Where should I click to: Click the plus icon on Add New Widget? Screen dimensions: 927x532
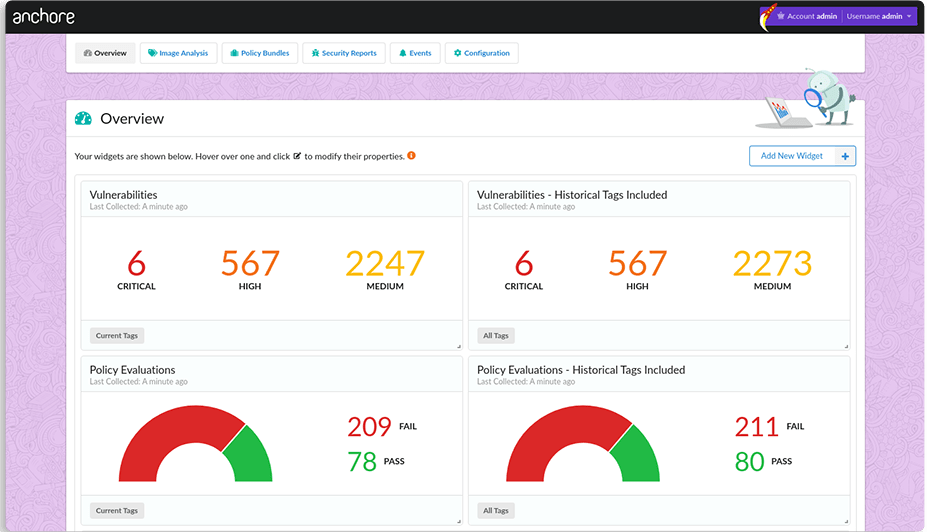(845, 156)
